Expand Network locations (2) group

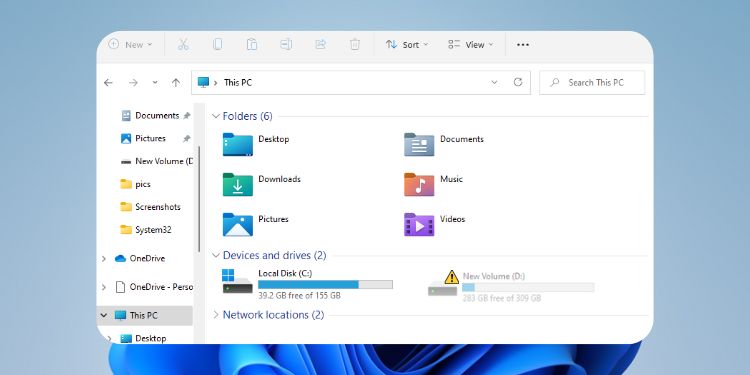coord(216,315)
